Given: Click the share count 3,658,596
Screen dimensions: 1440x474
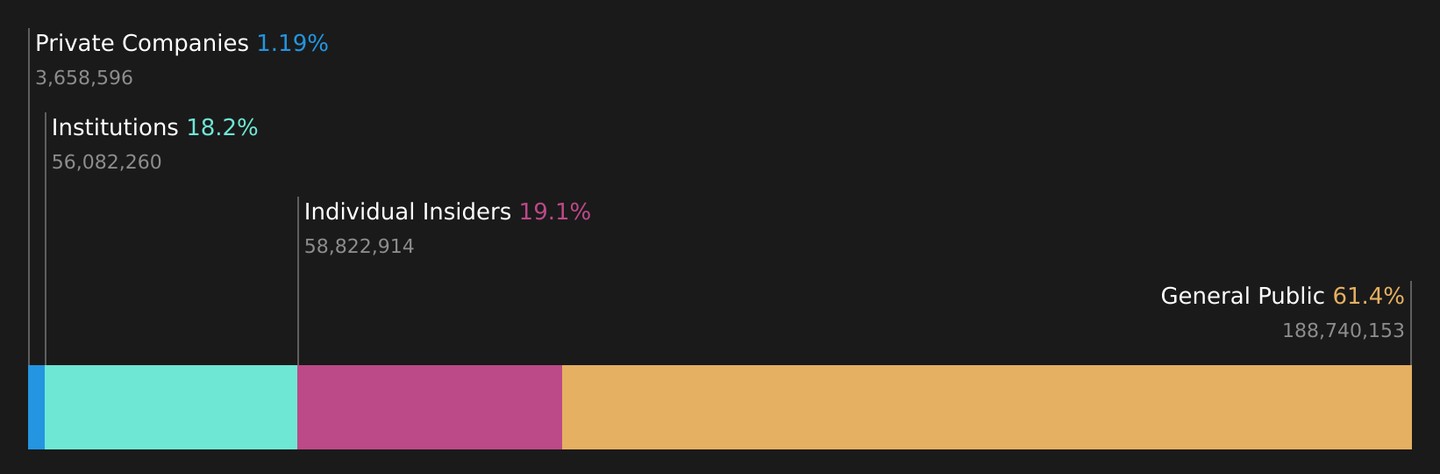Looking at the screenshot, I should pyautogui.click(x=84, y=78).
